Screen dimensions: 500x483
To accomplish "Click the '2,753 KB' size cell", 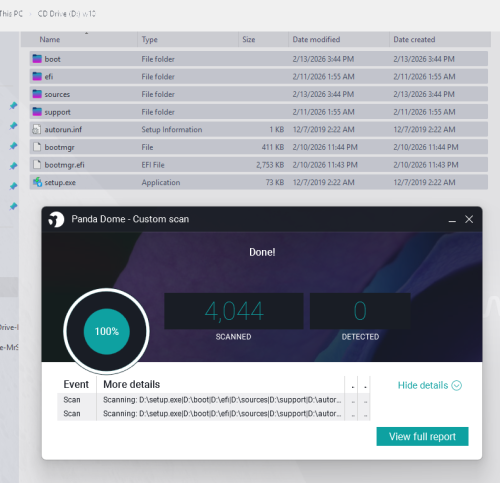I will tap(270, 165).
